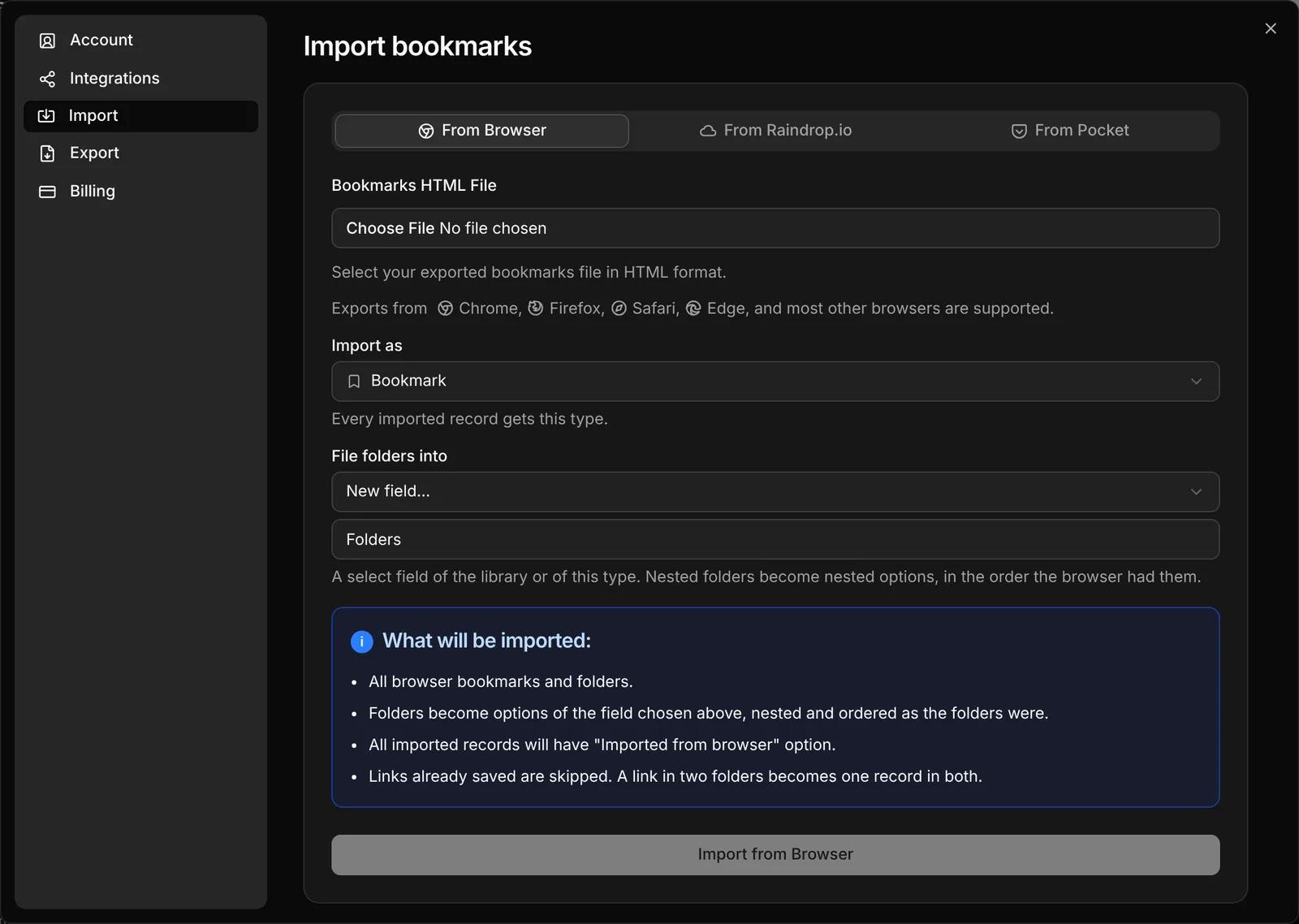Open the Import as Bookmark dropdown

pyautogui.click(x=775, y=382)
